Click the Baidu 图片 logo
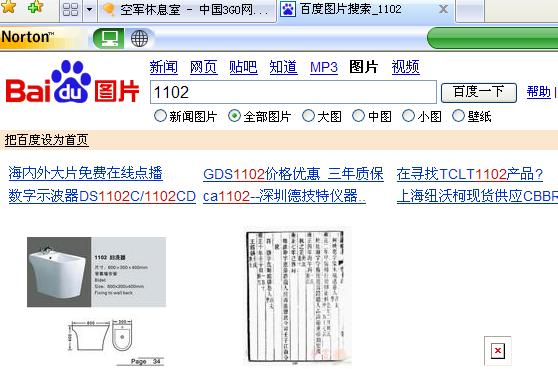This screenshot has height=369, width=558. (72, 82)
